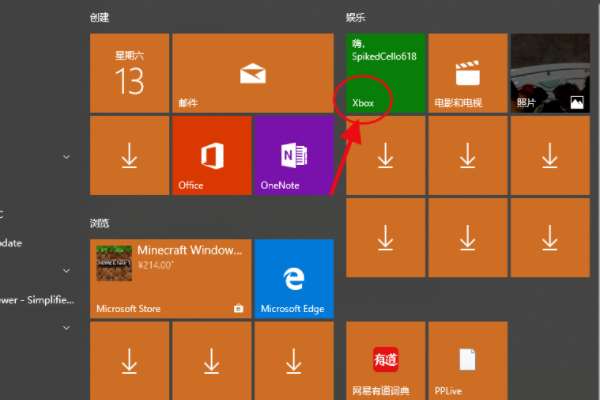Viewport: 600px width, 400px height.
Task: Open the app entry ending in 'date'
Action: click(x=11, y=243)
